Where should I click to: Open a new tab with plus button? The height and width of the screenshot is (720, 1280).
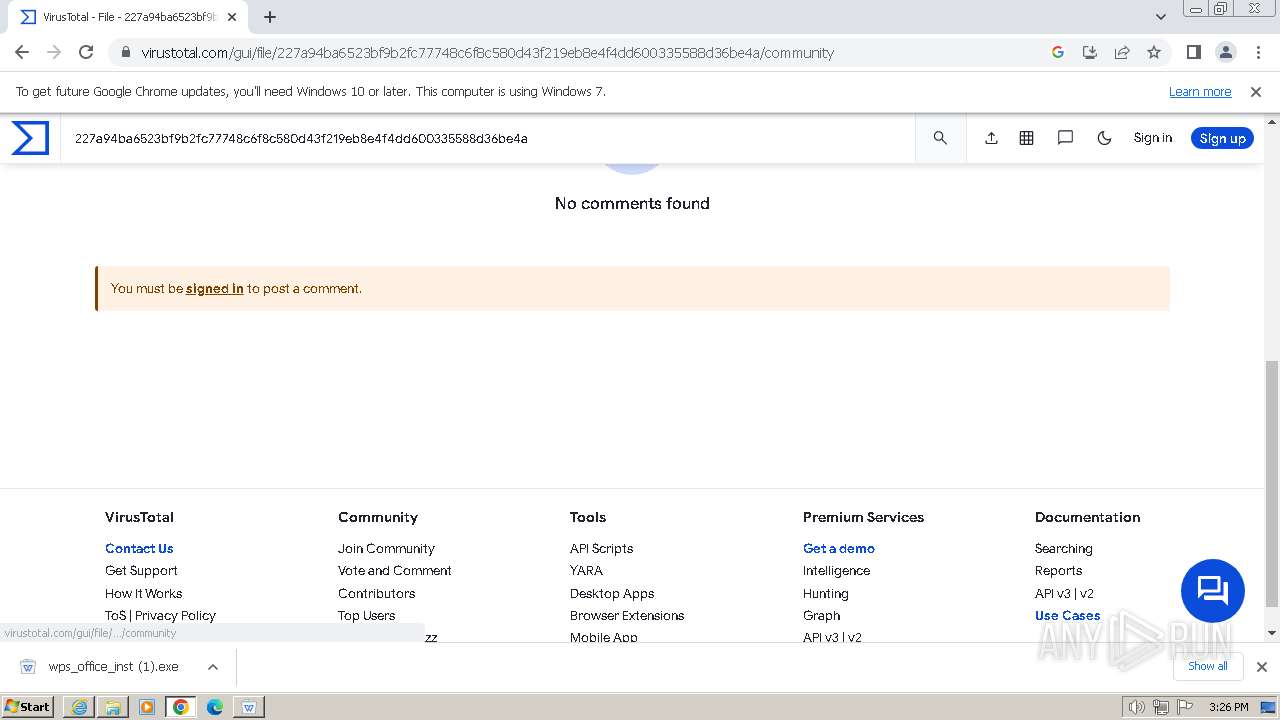point(270,17)
